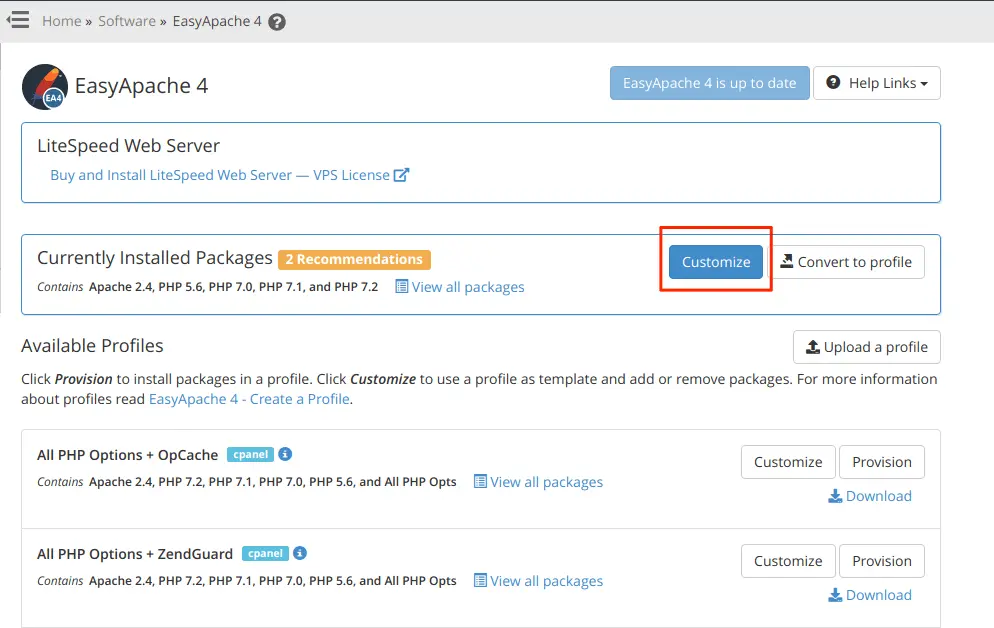
Task: Click the EasyApache 4 is up to date button
Action: click(709, 83)
